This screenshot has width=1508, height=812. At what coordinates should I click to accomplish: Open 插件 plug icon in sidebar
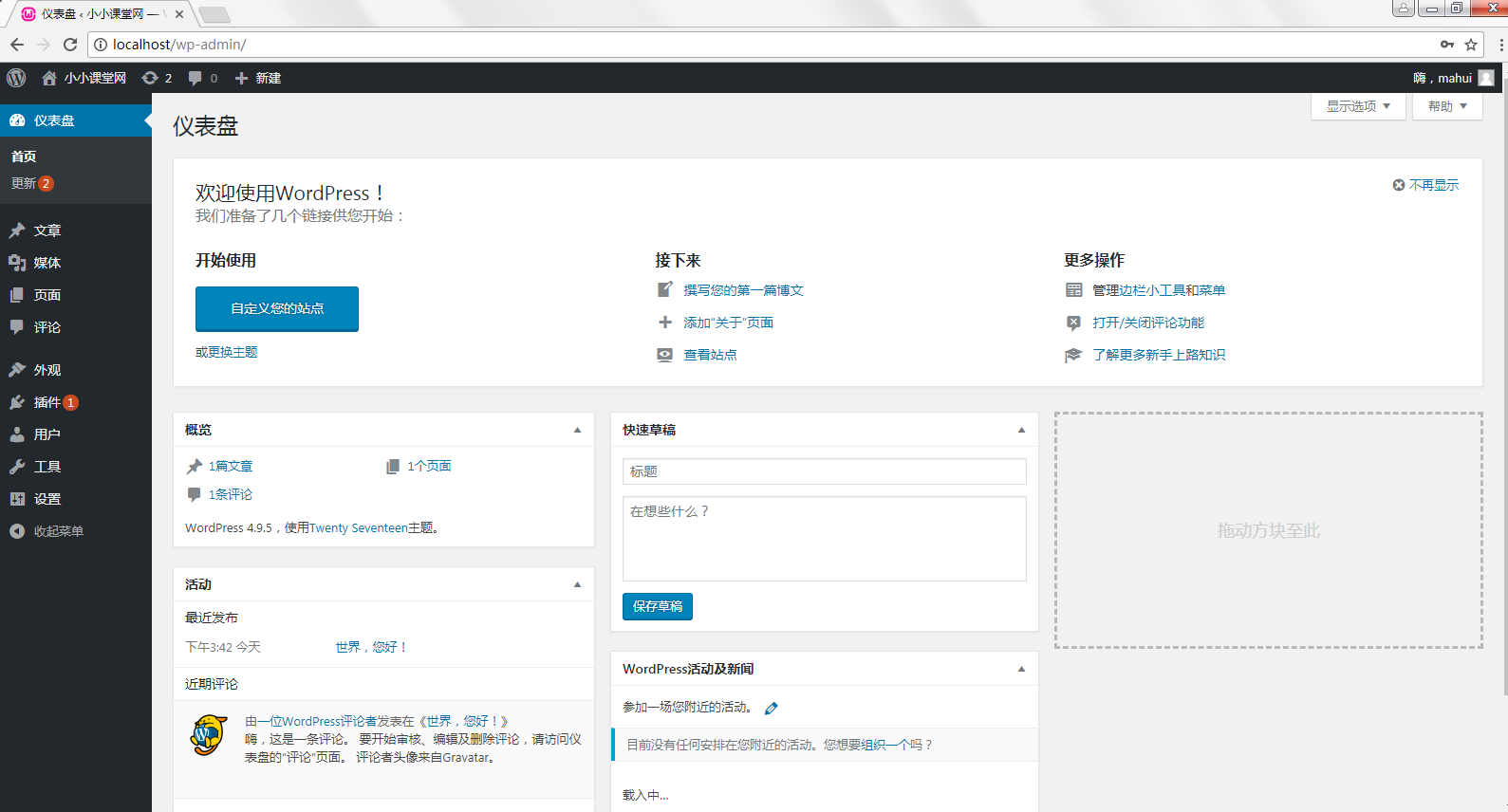17,402
